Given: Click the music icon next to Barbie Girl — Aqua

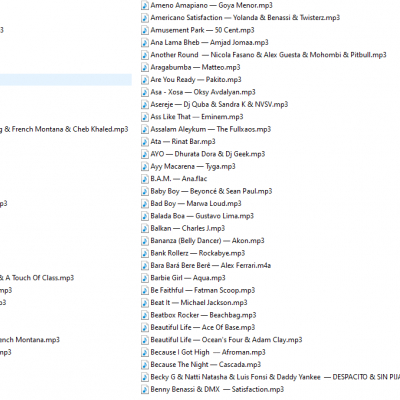Looking at the screenshot, I should click(x=145, y=278).
